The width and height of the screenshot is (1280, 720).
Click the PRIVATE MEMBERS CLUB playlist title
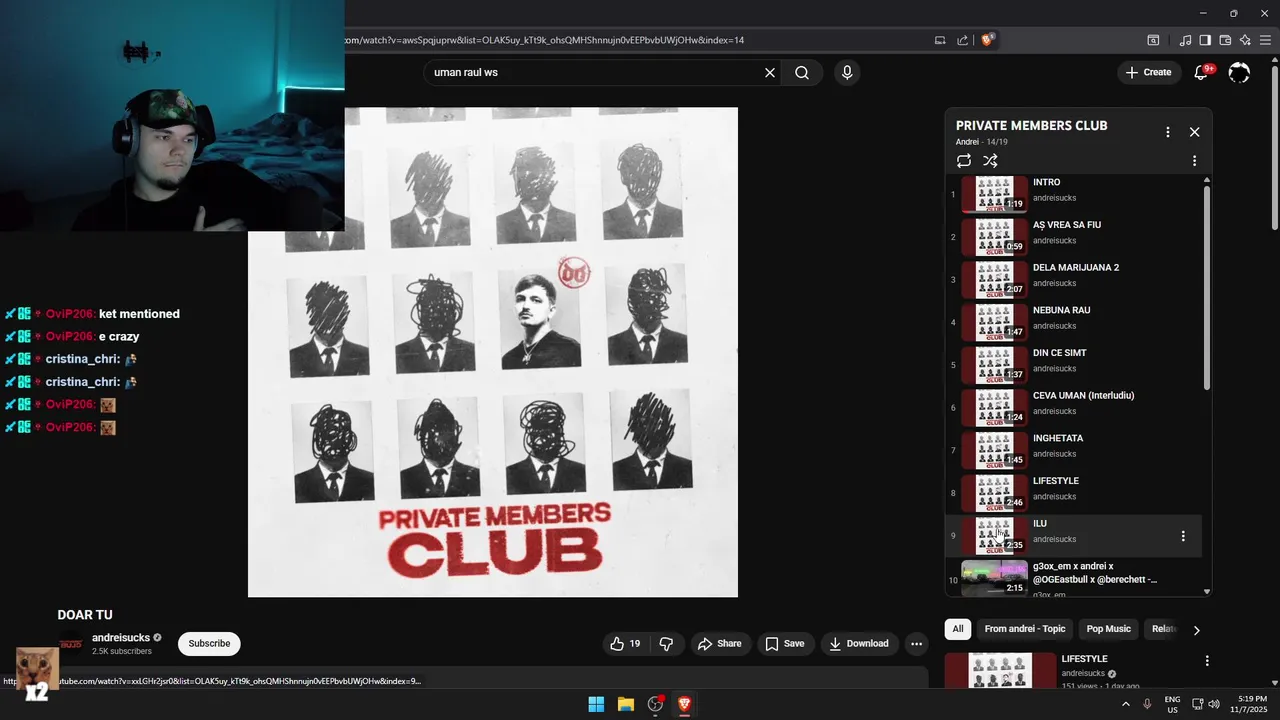tap(1031, 126)
